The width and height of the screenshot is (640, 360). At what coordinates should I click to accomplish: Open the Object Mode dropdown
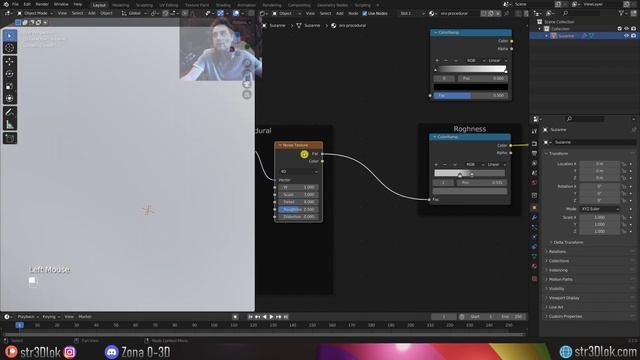35,13
